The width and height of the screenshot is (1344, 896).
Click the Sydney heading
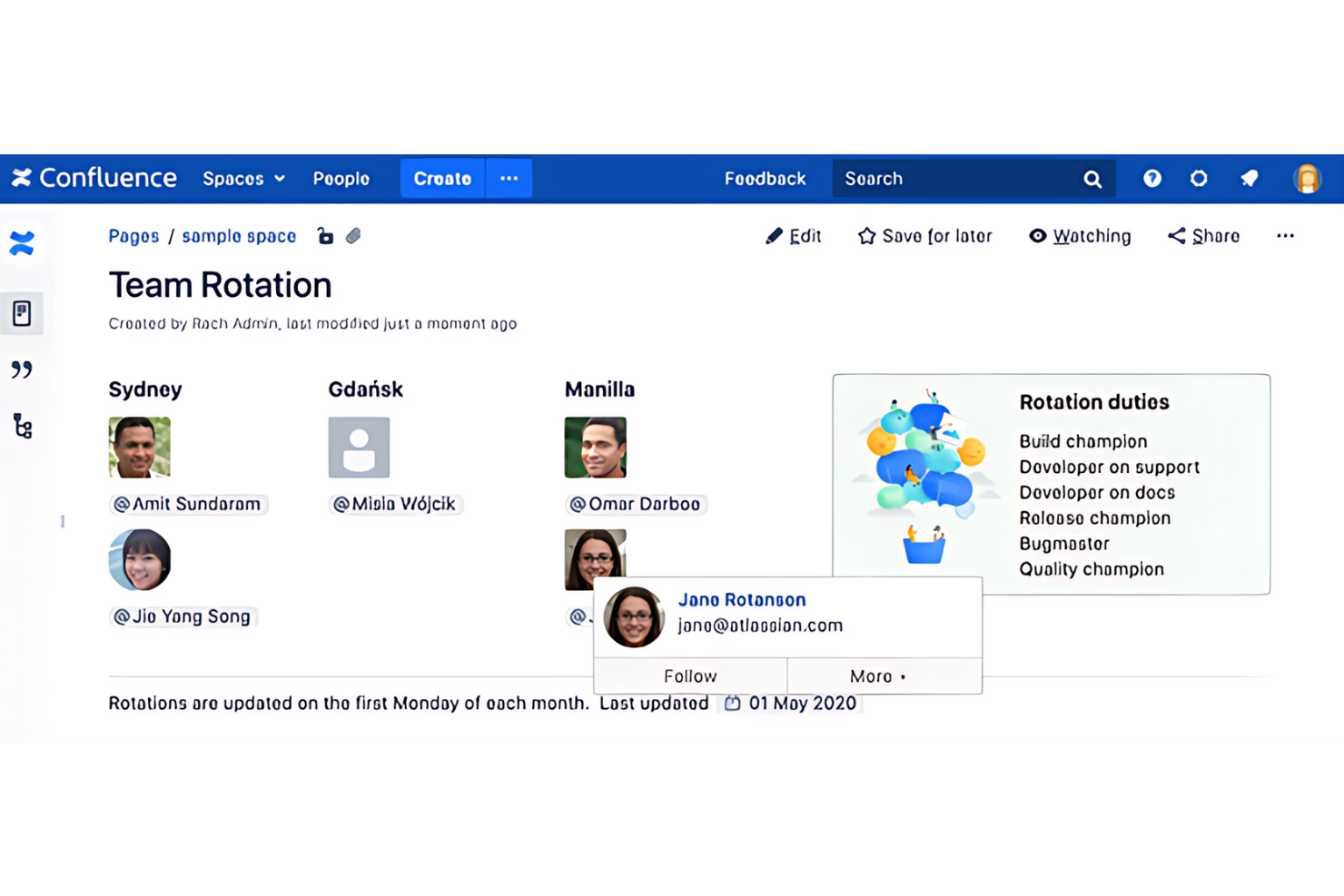pyautogui.click(x=145, y=389)
